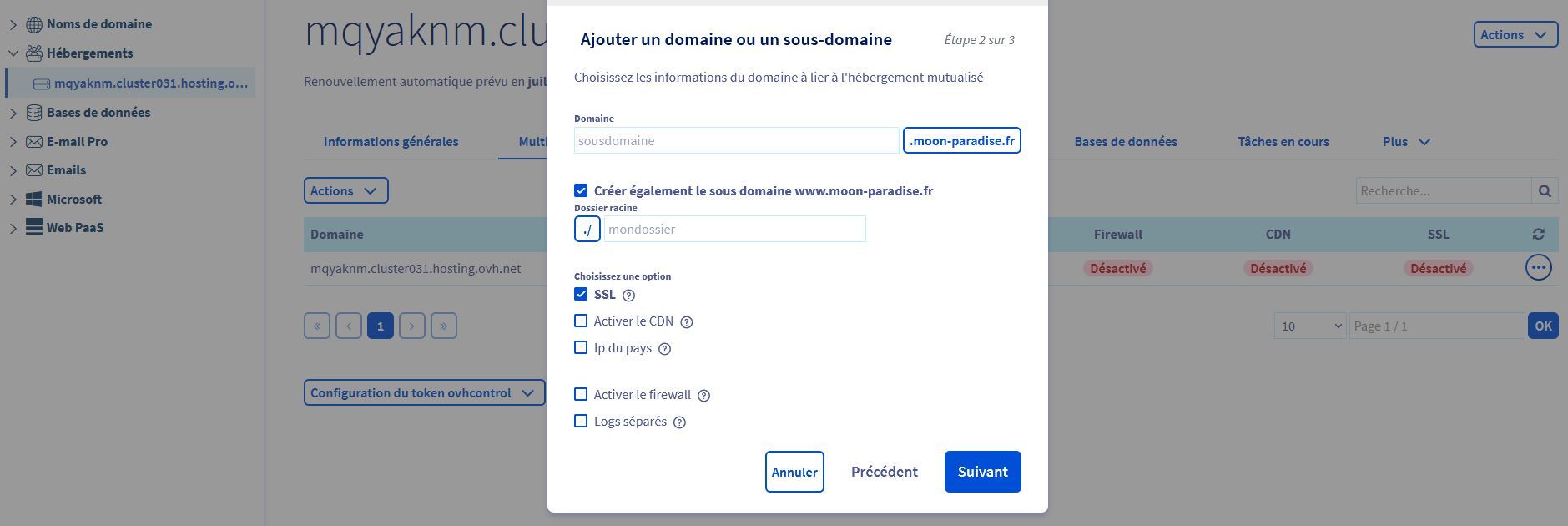This screenshot has height=526, width=1568.
Task: Click help icon beside Logs séparés
Action: click(680, 422)
